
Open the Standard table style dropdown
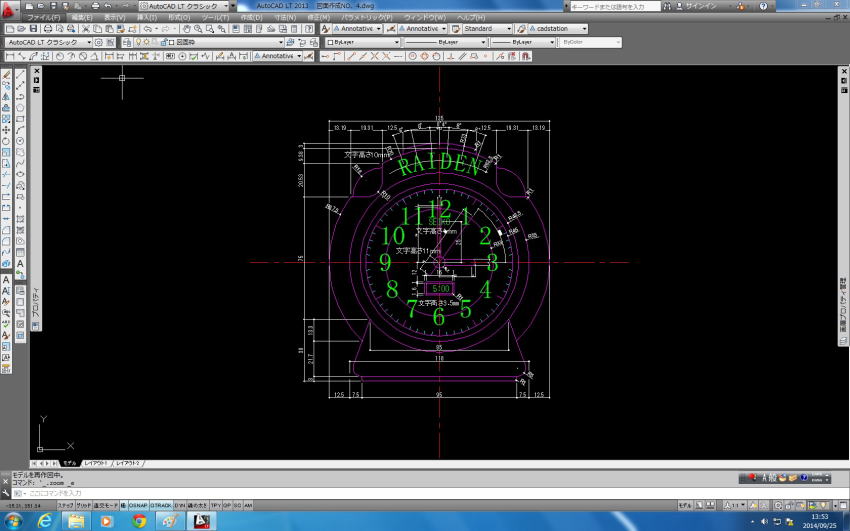click(x=487, y=29)
